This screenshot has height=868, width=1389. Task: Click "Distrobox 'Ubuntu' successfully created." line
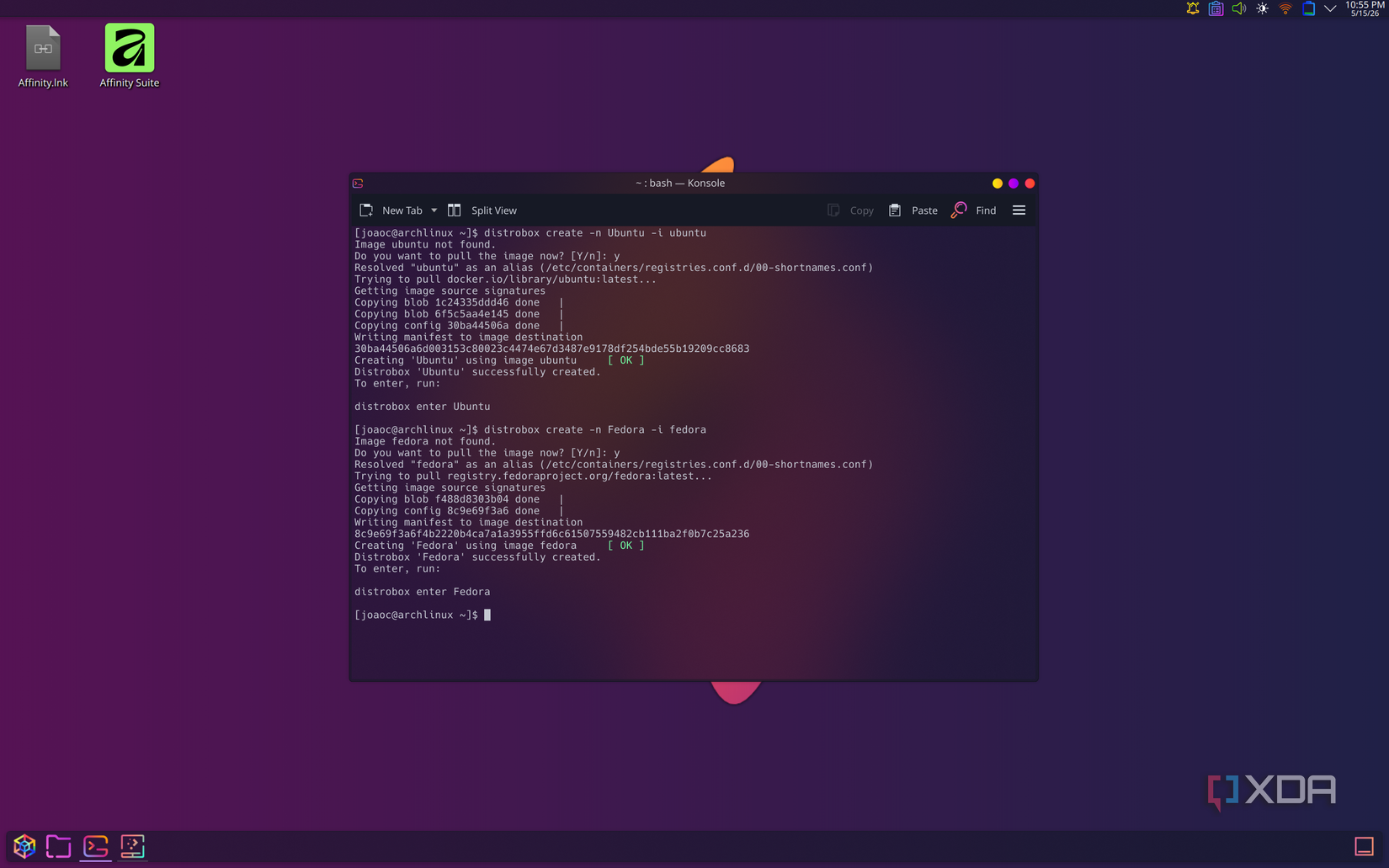pos(477,372)
